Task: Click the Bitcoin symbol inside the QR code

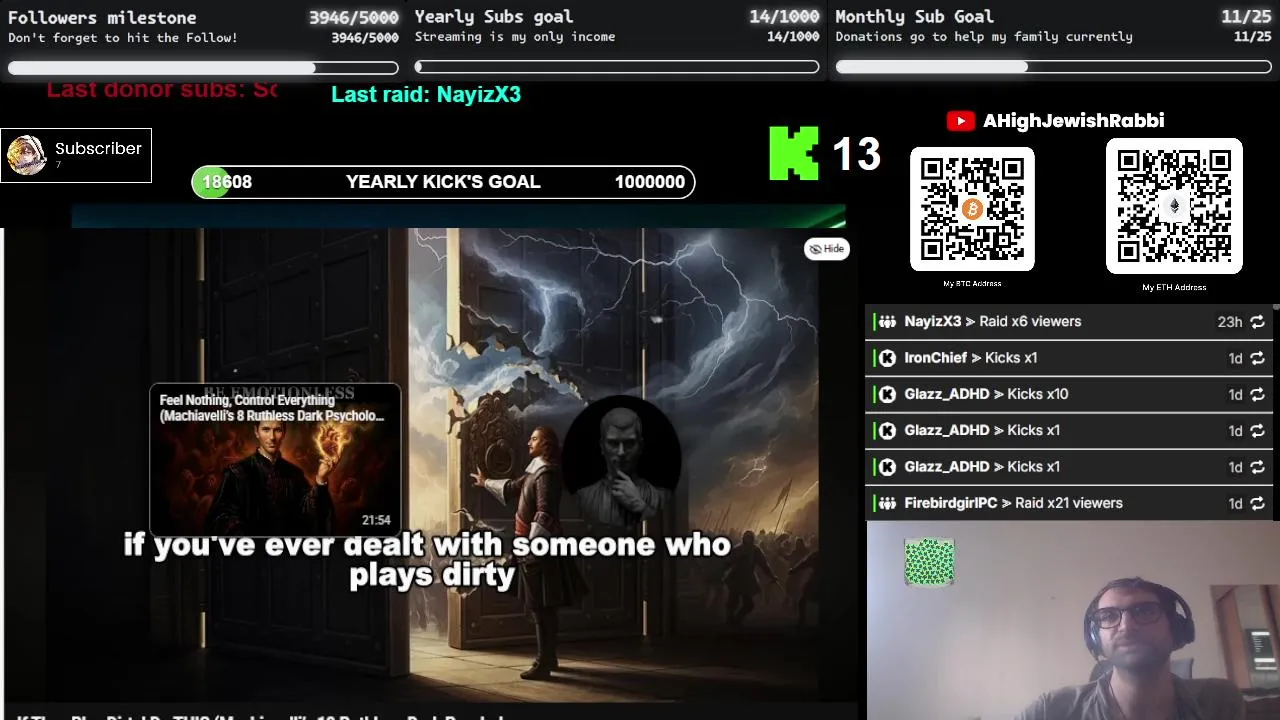Action: 972,209
